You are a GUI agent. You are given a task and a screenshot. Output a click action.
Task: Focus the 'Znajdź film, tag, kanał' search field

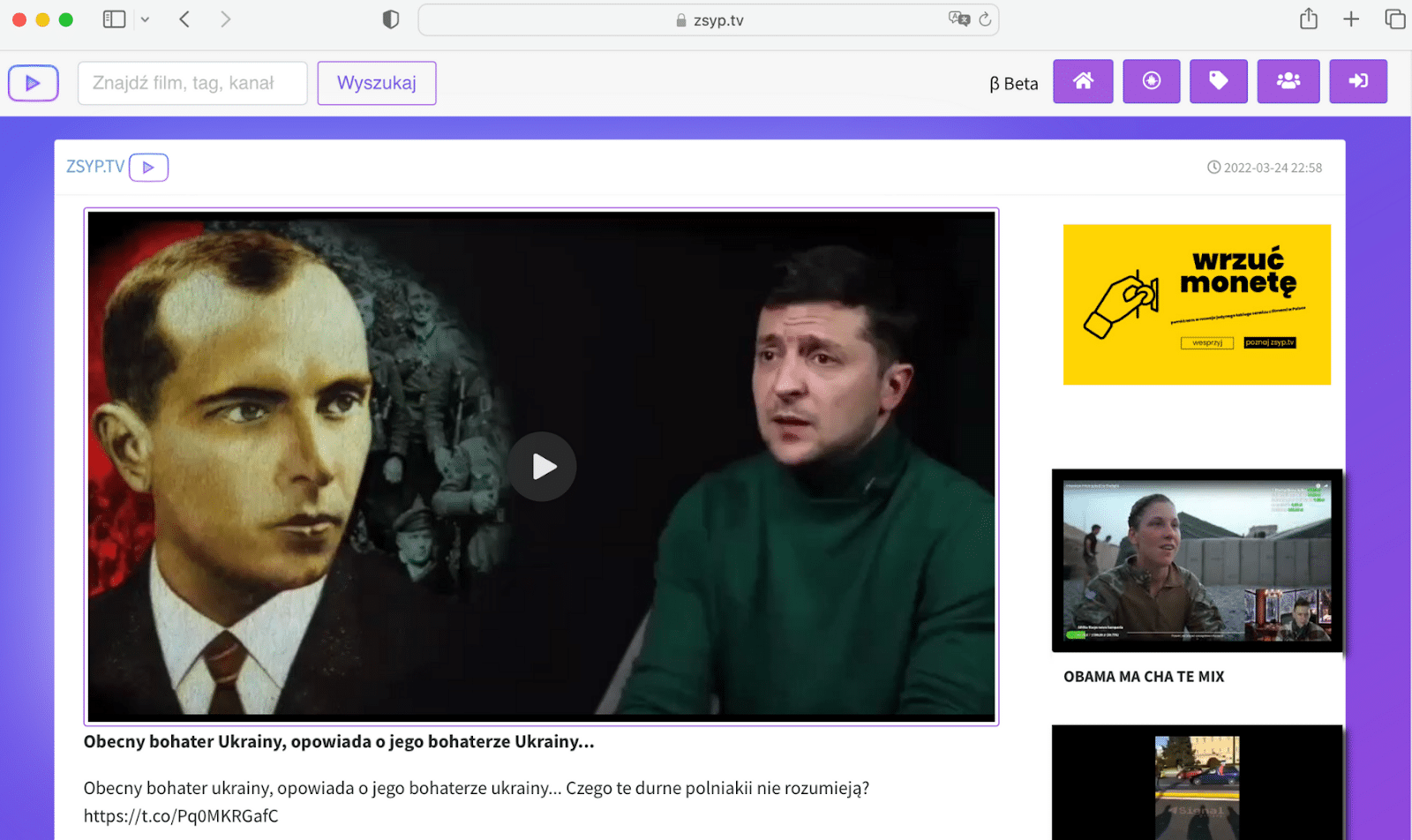point(192,83)
